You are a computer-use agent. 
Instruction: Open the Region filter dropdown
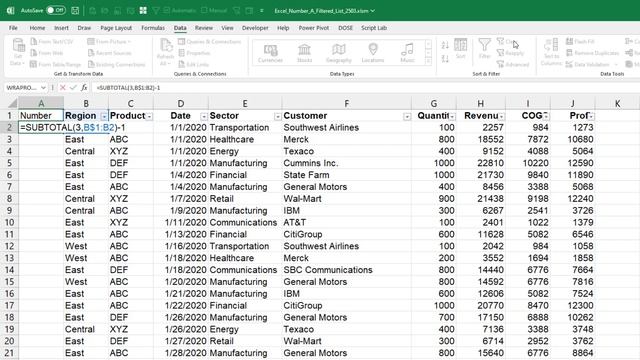104,117
